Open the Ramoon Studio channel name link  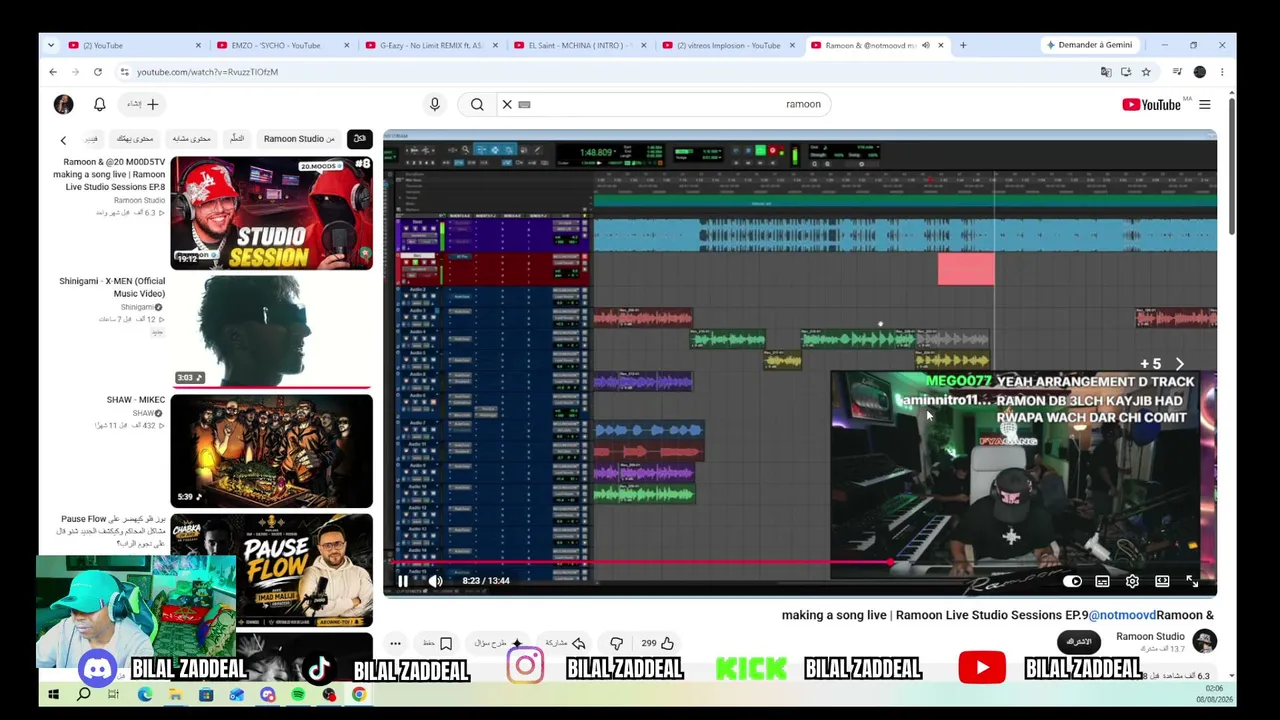[1150, 637]
